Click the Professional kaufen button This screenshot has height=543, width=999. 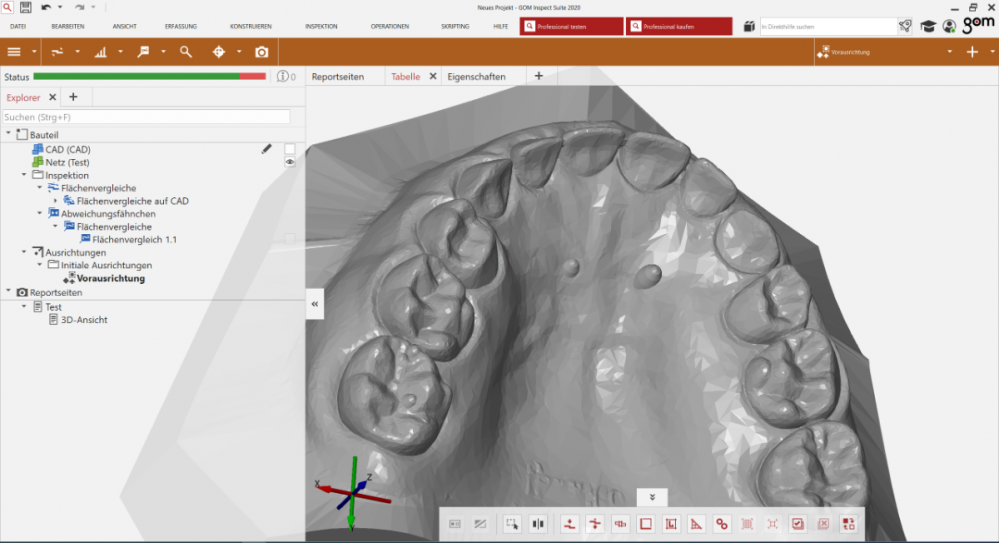(678, 26)
